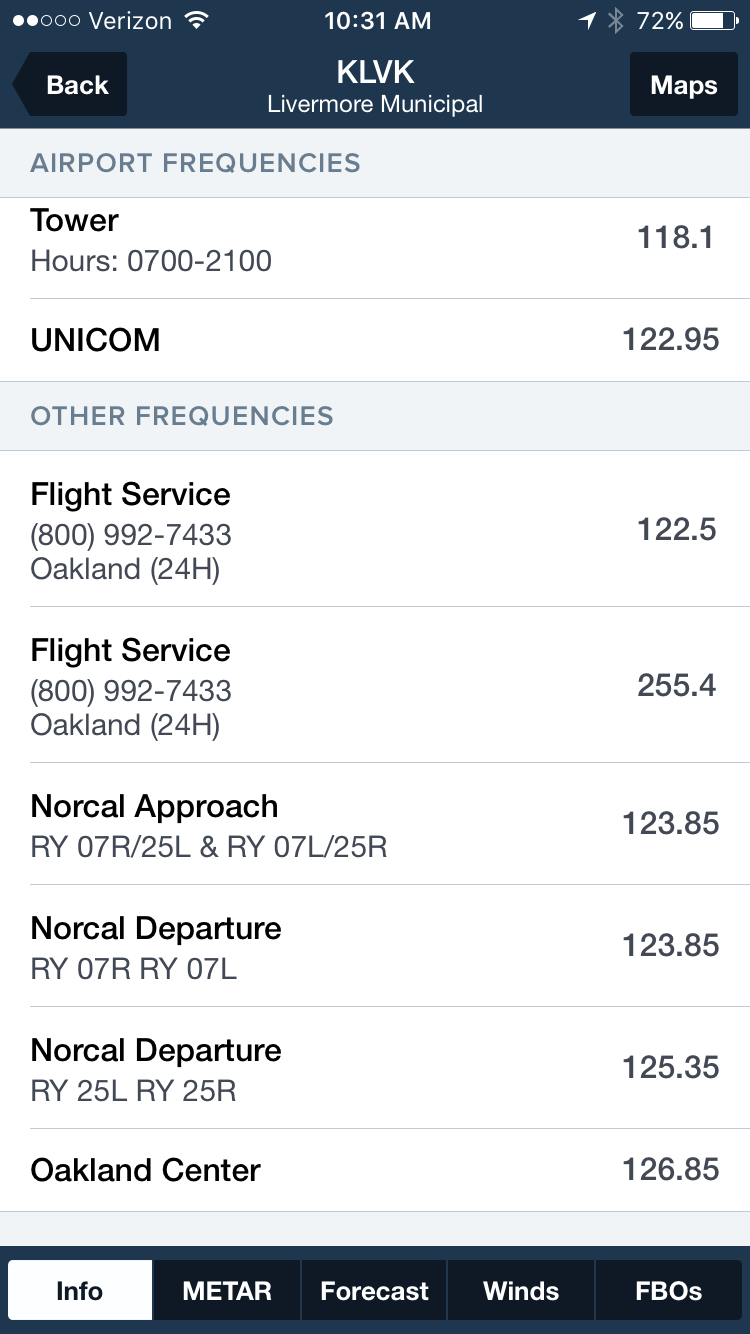The height and width of the screenshot is (1334, 750).
Task: Select the Oakland Center frequency row
Action: click(375, 1170)
